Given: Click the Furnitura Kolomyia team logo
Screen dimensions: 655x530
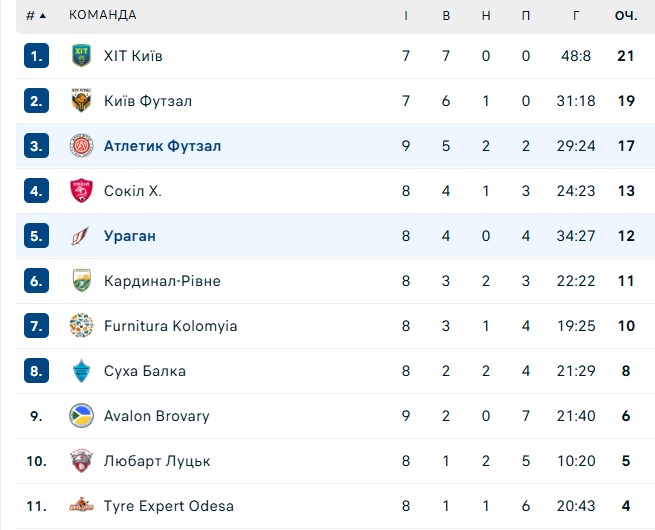Looking at the screenshot, I should click(81, 326).
